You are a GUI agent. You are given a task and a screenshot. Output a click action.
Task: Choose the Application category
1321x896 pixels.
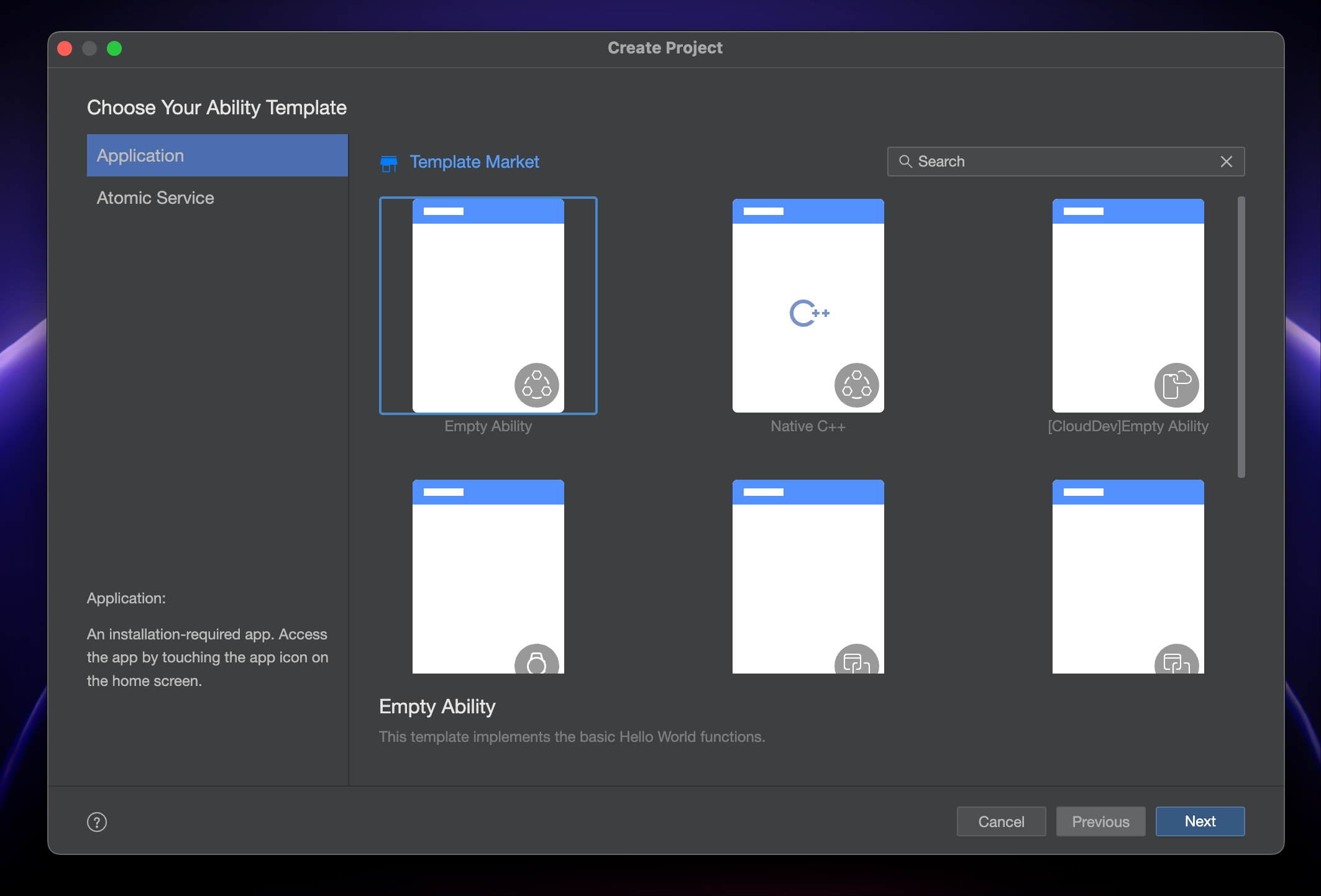tap(217, 155)
